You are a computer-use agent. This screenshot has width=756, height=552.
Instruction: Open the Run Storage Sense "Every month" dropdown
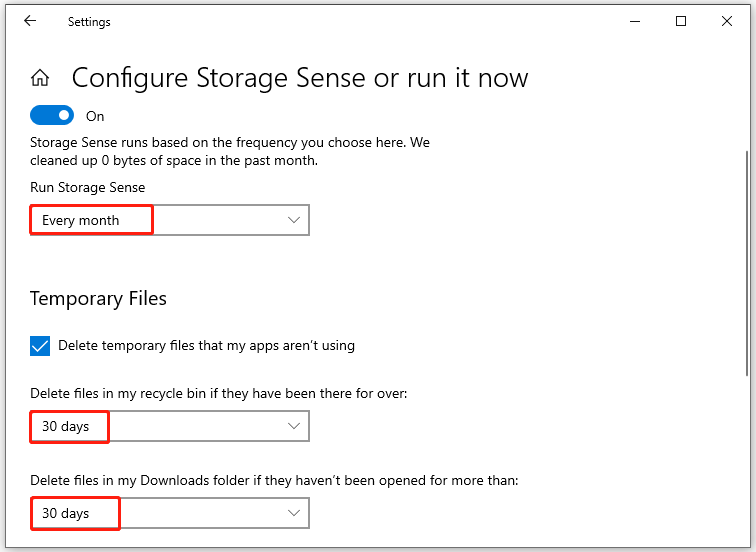(169, 220)
